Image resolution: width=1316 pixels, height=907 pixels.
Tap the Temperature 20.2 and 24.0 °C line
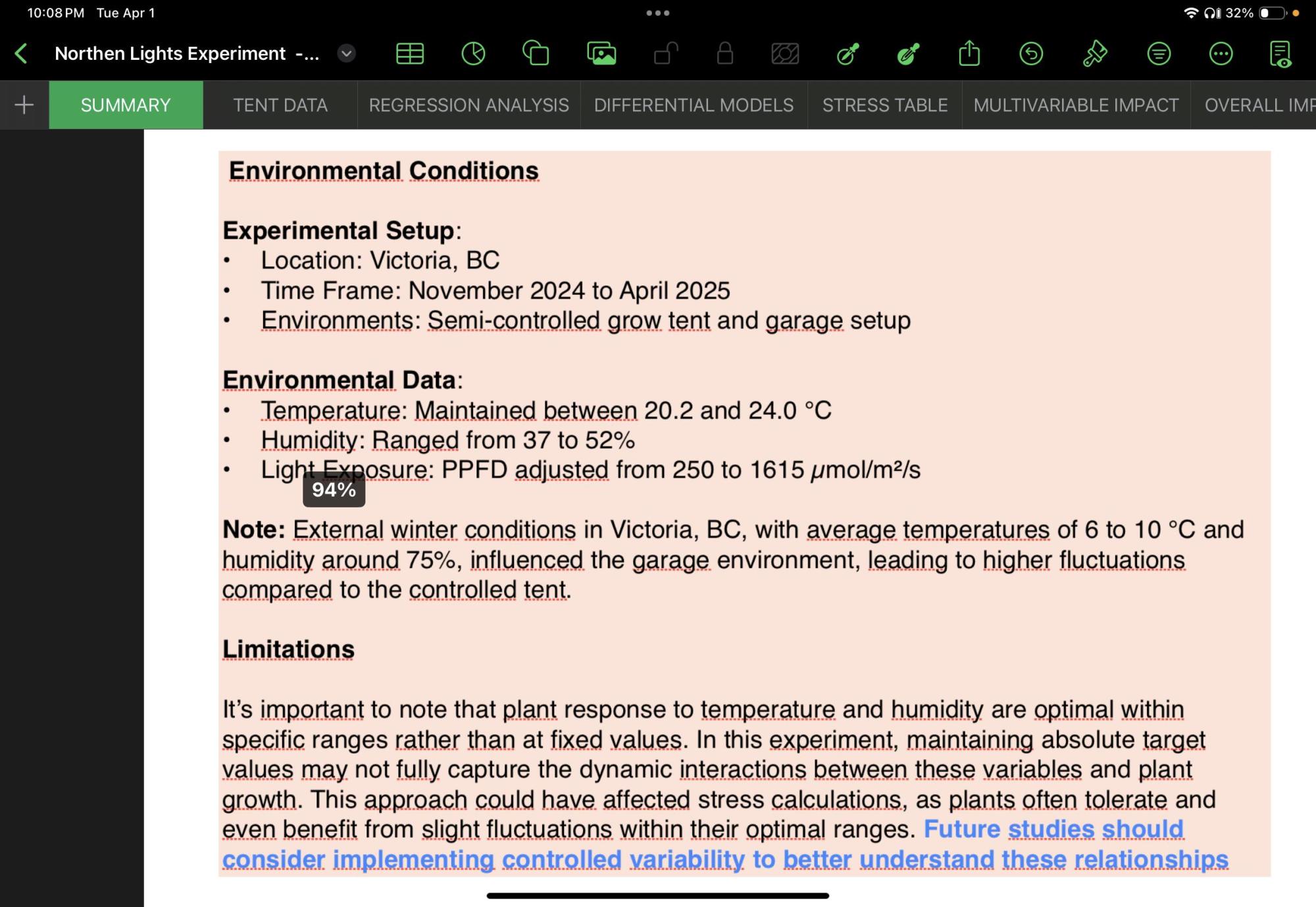click(546, 410)
